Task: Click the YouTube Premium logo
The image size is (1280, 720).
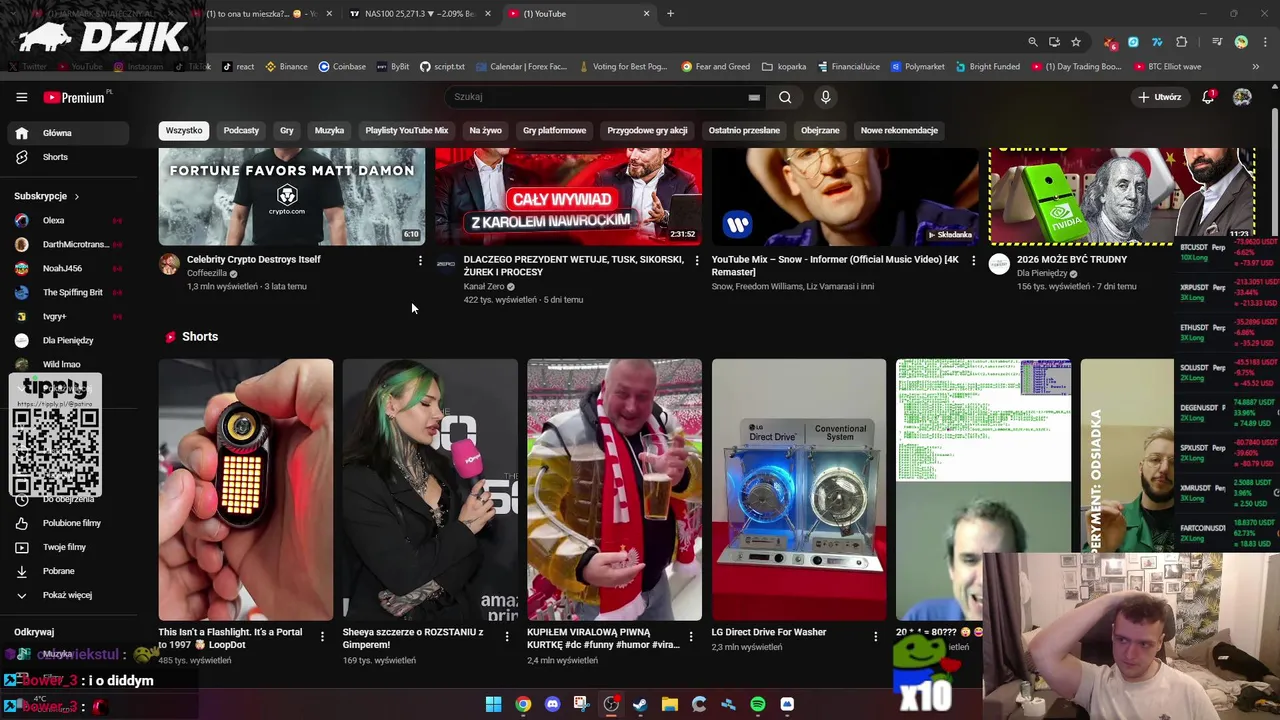Action: pyautogui.click(x=76, y=97)
